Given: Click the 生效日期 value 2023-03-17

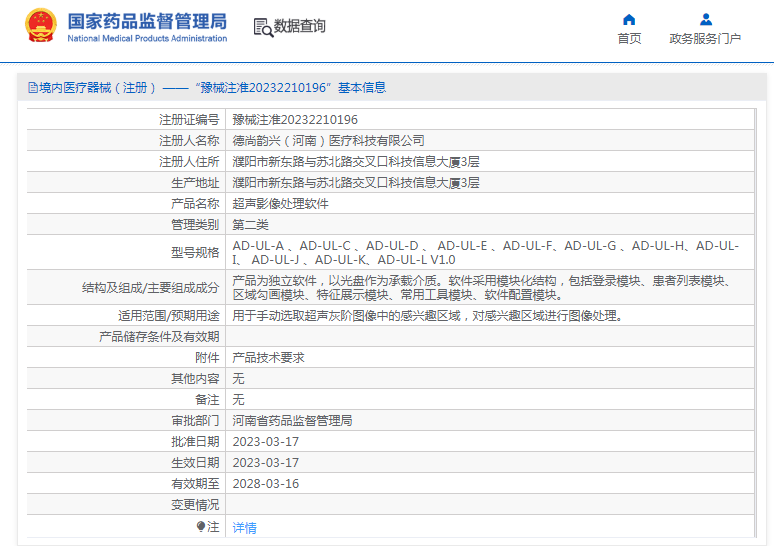Looking at the screenshot, I should 266,463.
